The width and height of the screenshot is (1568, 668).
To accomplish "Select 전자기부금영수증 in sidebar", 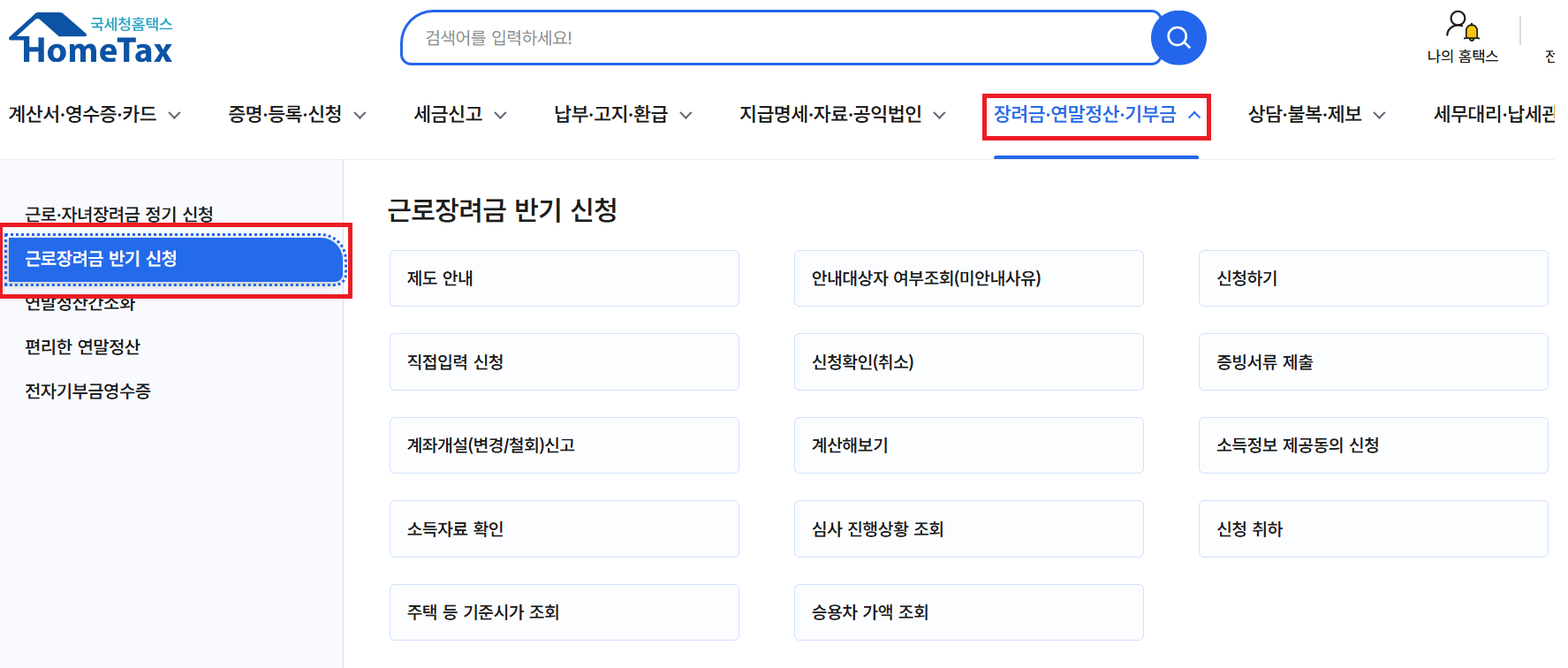I will [88, 391].
